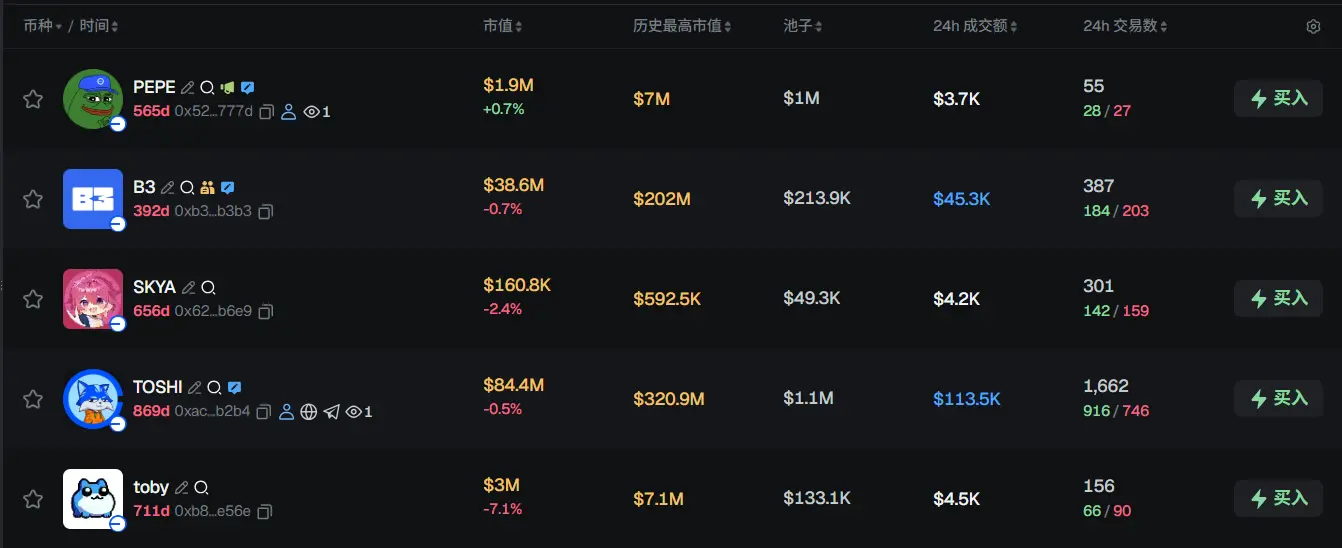Click 买入 button for B3

click(x=1278, y=199)
